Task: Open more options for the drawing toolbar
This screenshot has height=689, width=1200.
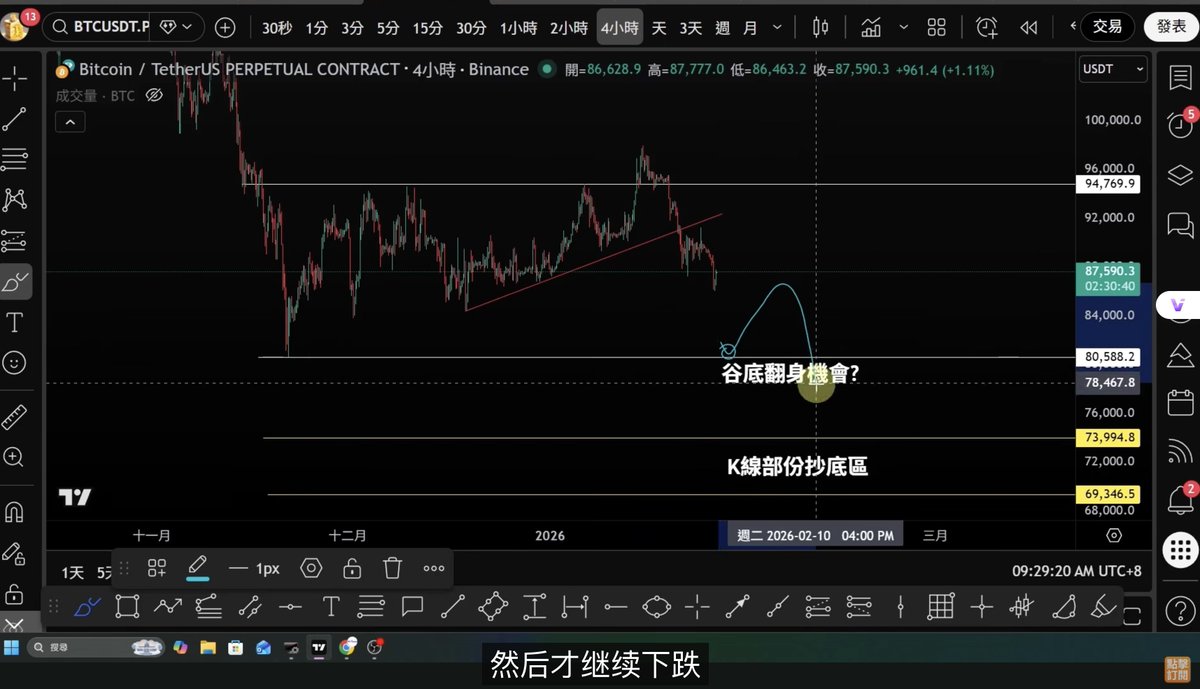Action: click(433, 568)
